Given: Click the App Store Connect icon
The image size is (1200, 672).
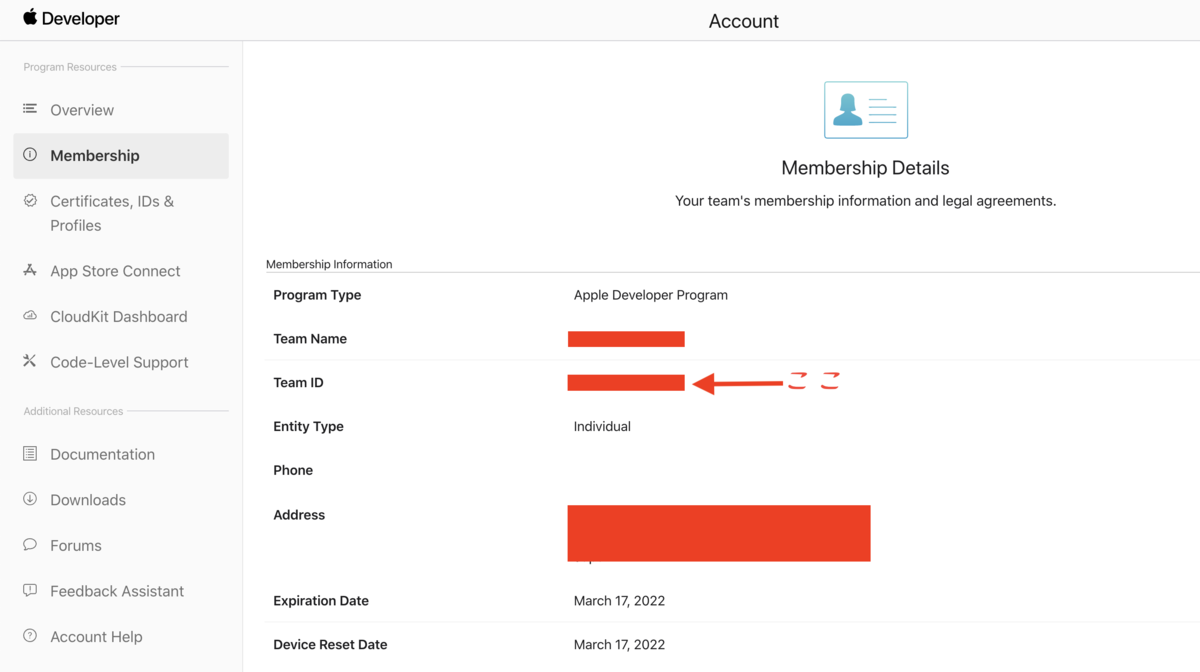Looking at the screenshot, I should click(x=30, y=270).
